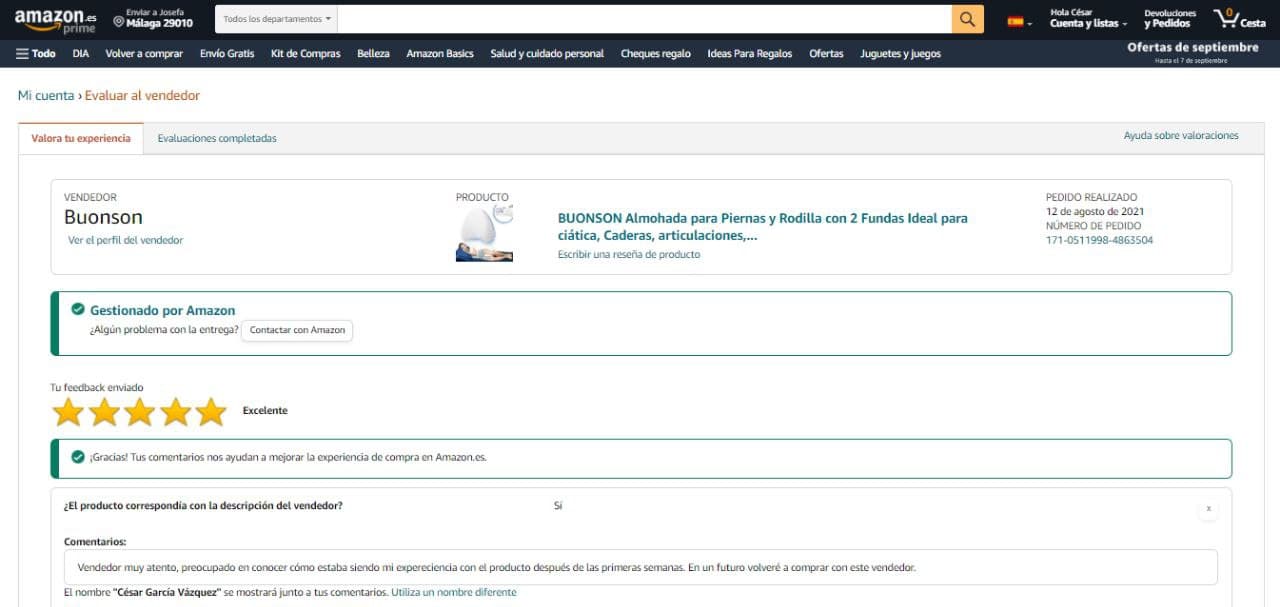Click the Comentarios text box

[640, 567]
